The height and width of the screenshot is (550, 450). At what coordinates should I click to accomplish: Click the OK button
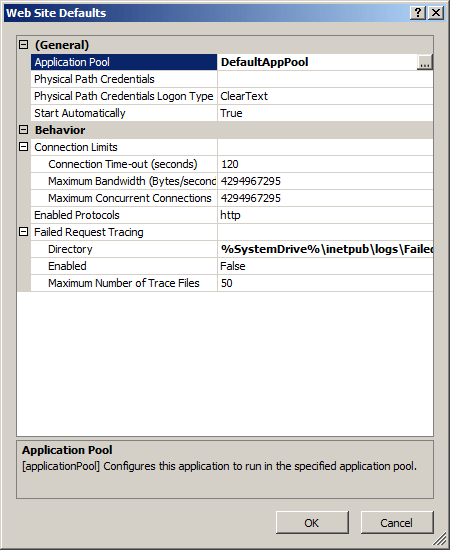coord(312,523)
